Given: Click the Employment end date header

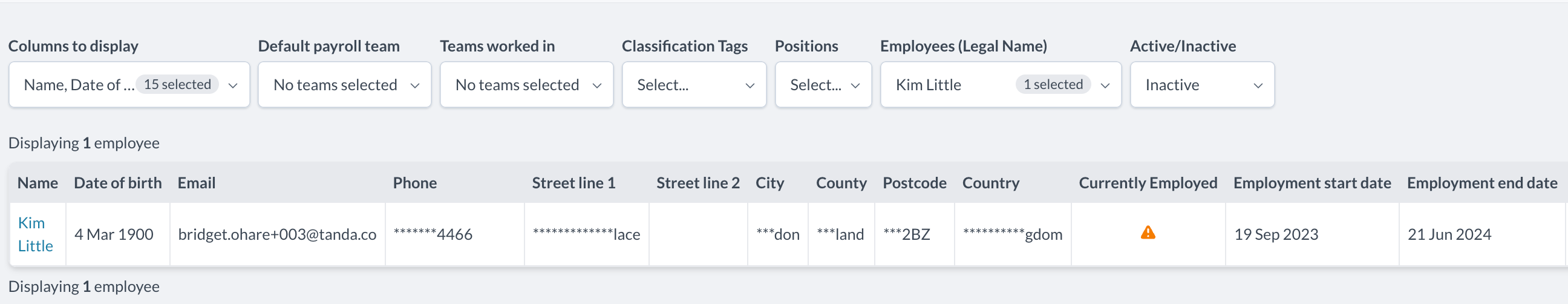Looking at the screenshot, I should 1481,183.
